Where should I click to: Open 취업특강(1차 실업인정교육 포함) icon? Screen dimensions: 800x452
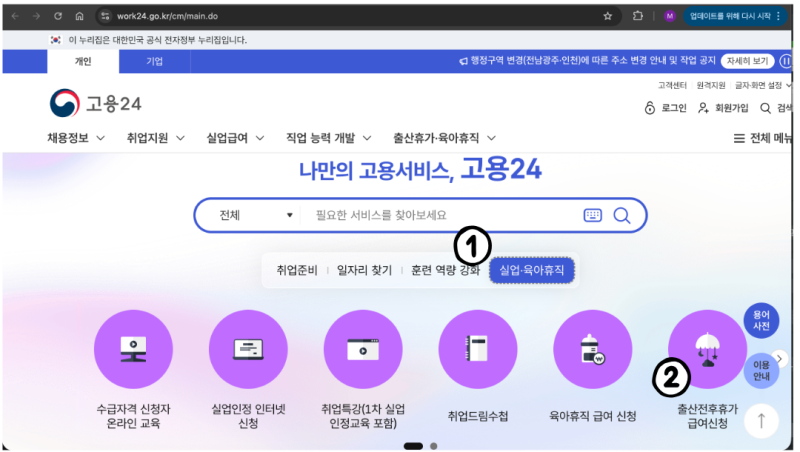(x=363, y=349)
